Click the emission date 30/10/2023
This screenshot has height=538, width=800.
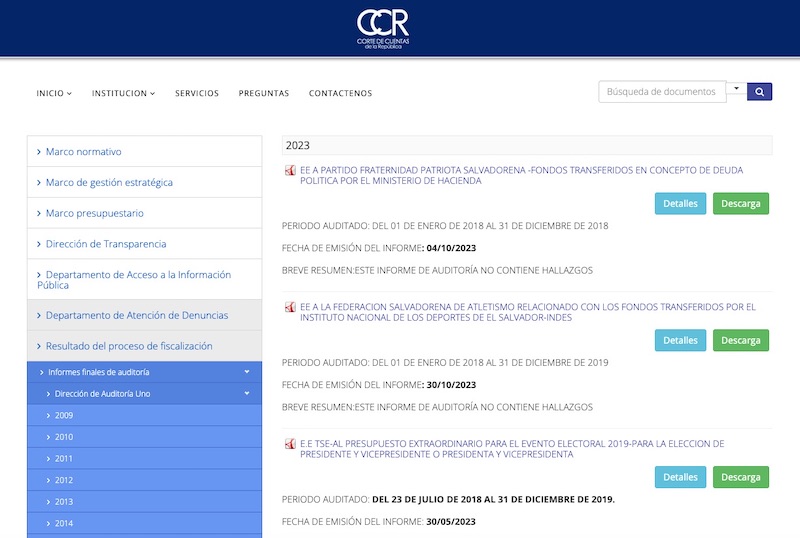tap(451, 385)
